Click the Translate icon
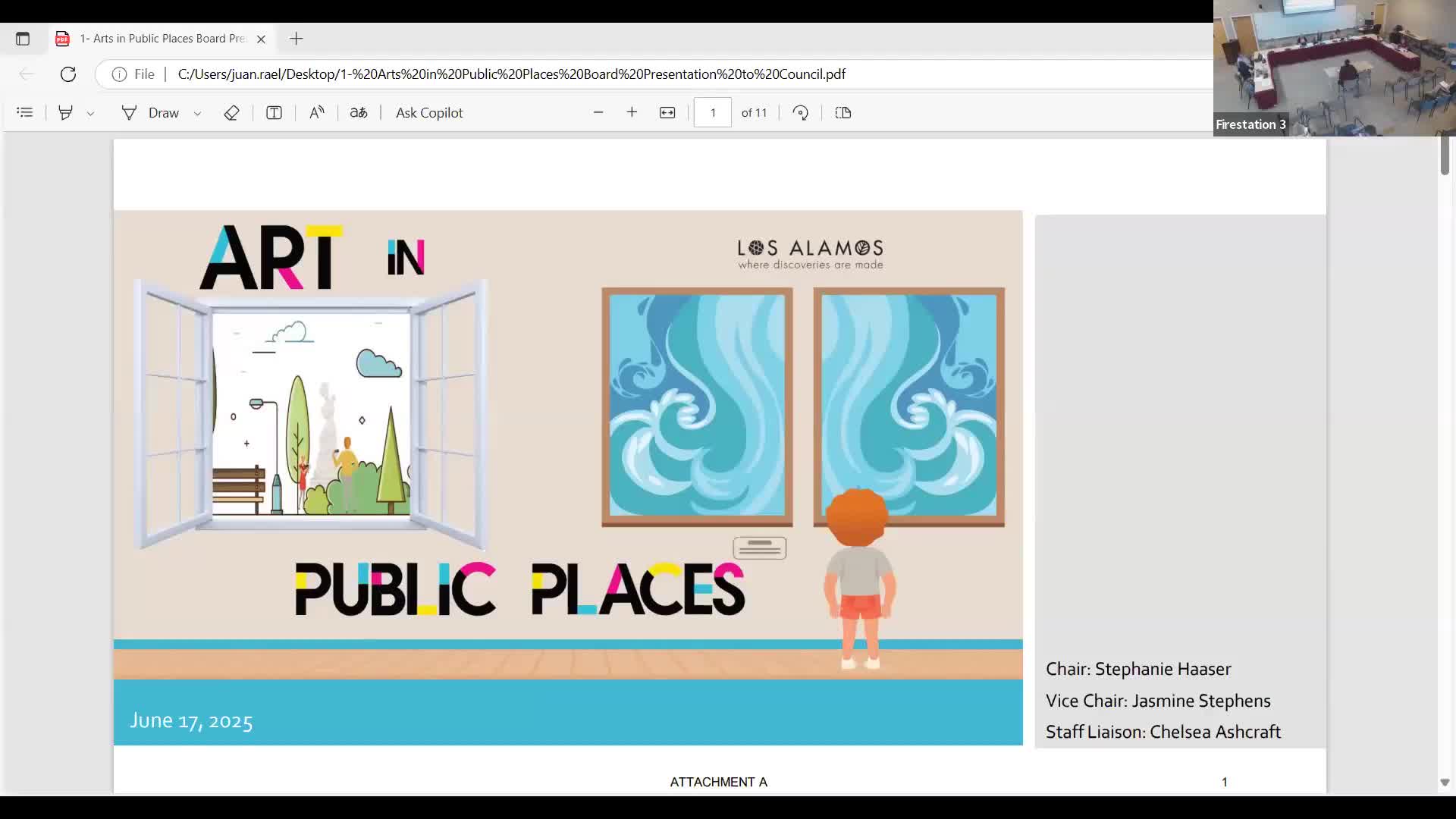Viewport: 1456px width, 819px height. pos(359,113)
